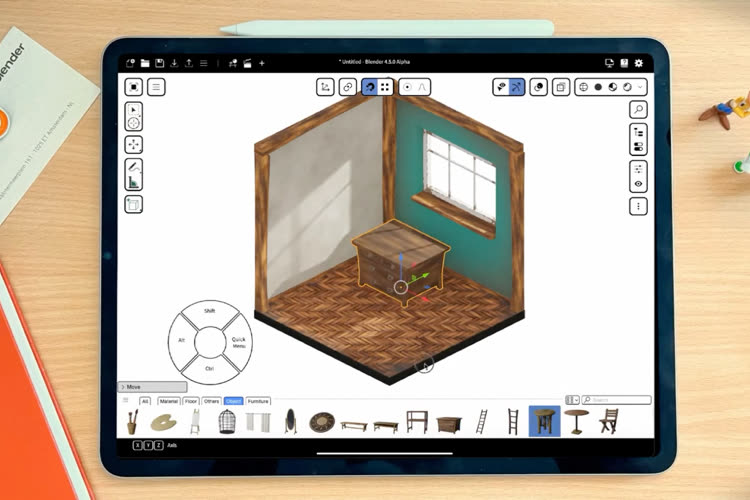Screen dimensions: 750x500
Task: Click the chain link pivot icon
Action: pyautogui.click(x=347, y=87)
